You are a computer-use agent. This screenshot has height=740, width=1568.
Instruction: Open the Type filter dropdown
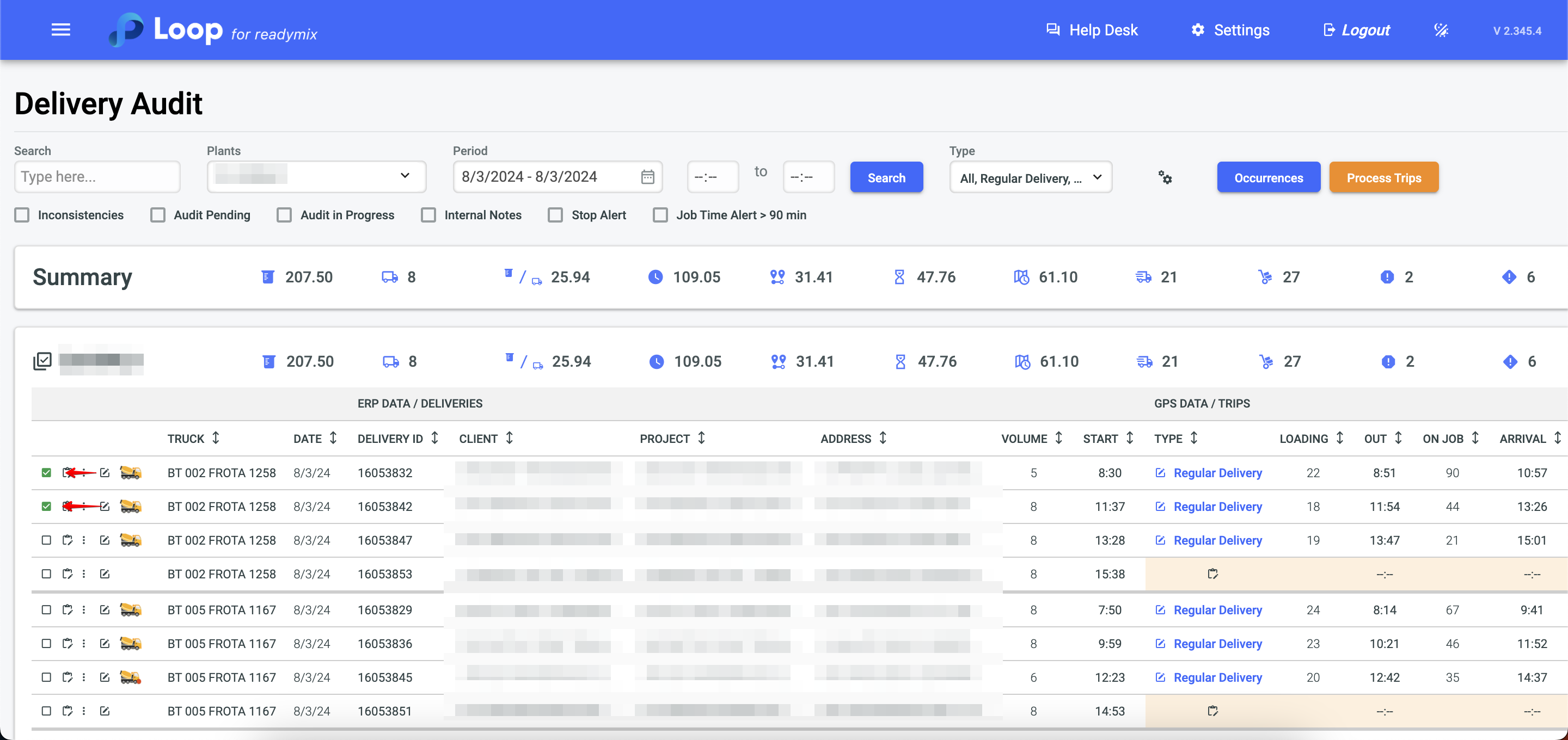pos(1031,178)
